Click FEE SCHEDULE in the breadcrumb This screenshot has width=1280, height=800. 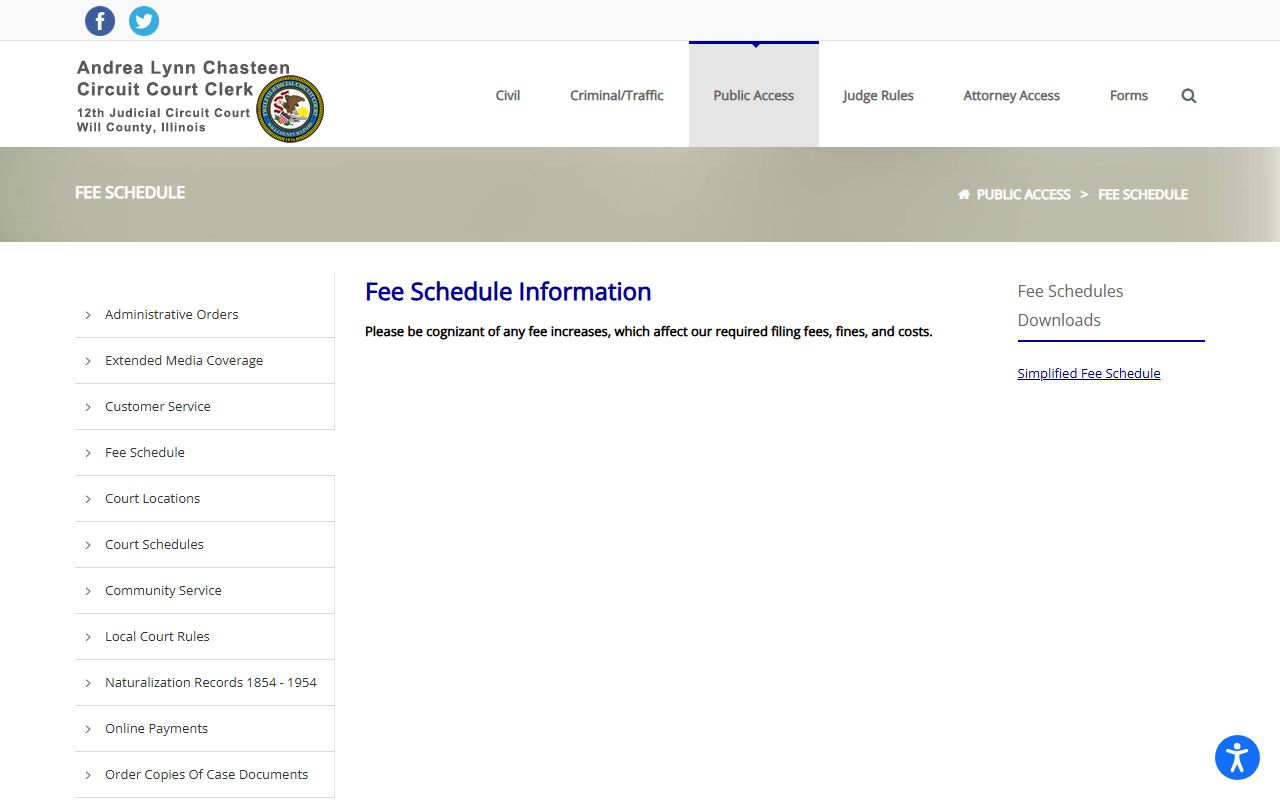tap(1143, 194)
